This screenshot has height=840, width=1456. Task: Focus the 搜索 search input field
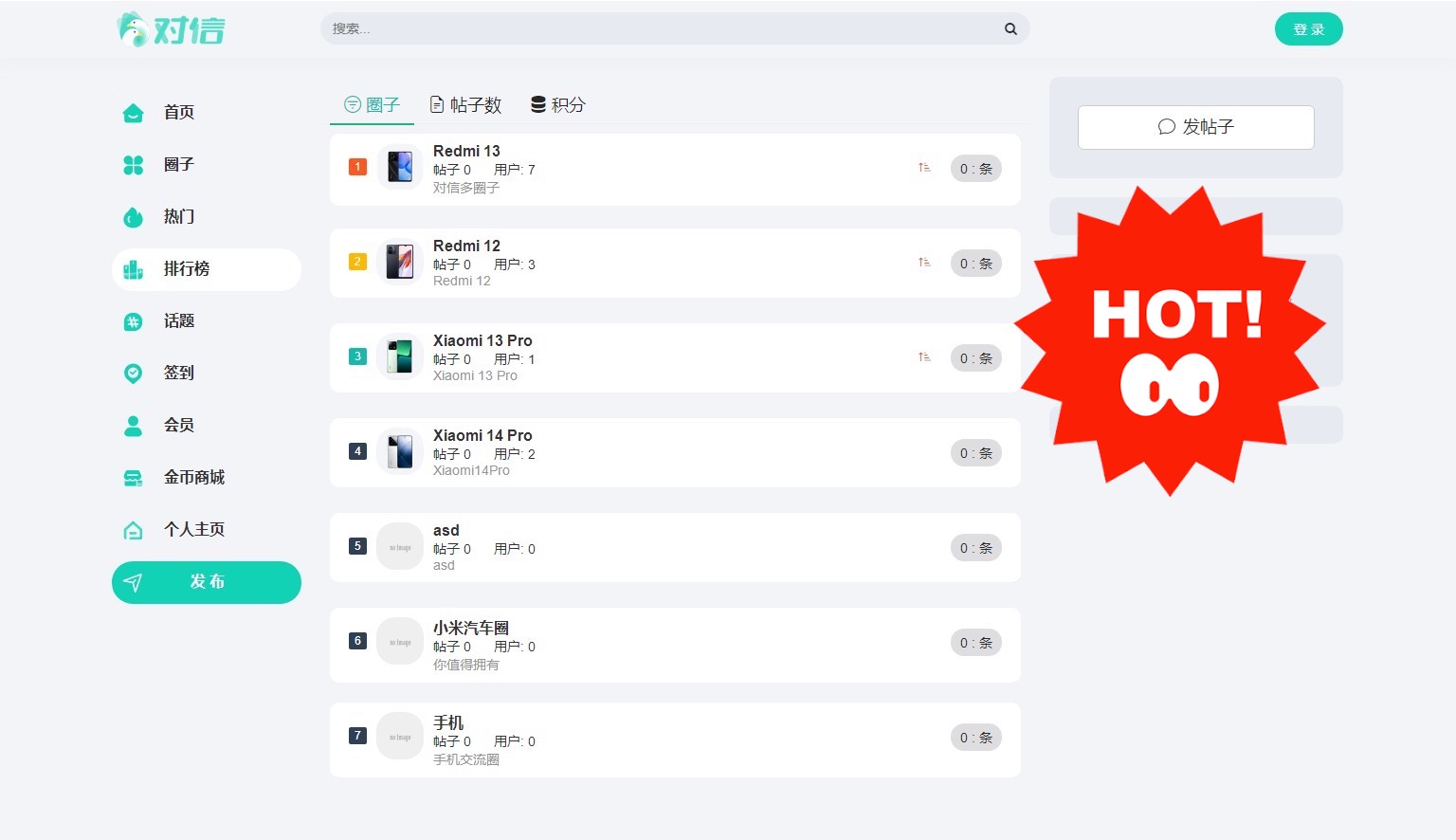[664, 28]
